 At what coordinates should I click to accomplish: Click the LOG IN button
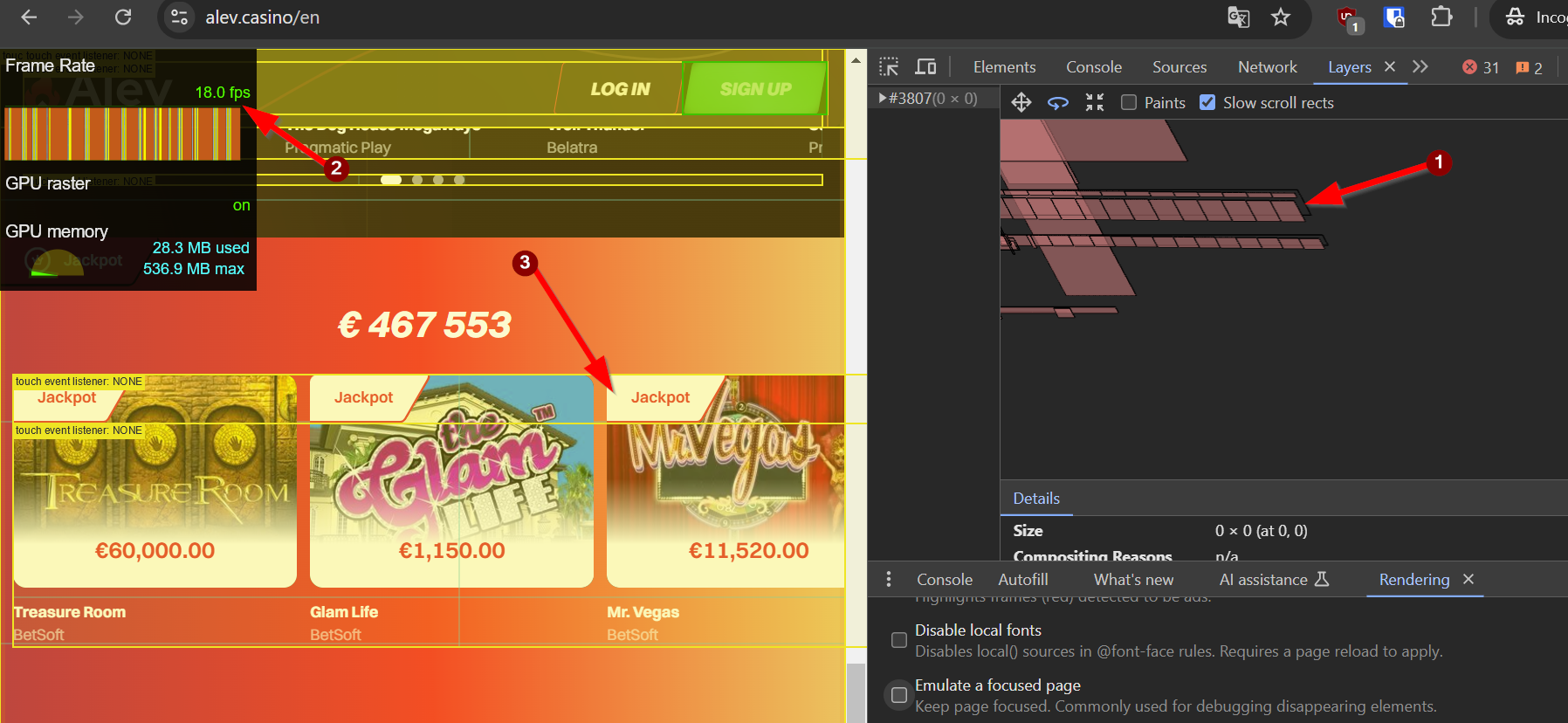click(x=620, y=89)
